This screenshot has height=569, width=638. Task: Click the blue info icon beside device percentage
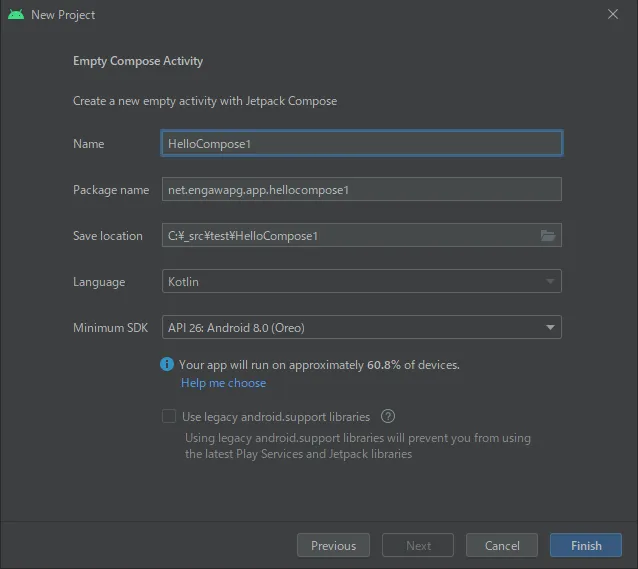point(167,365)
